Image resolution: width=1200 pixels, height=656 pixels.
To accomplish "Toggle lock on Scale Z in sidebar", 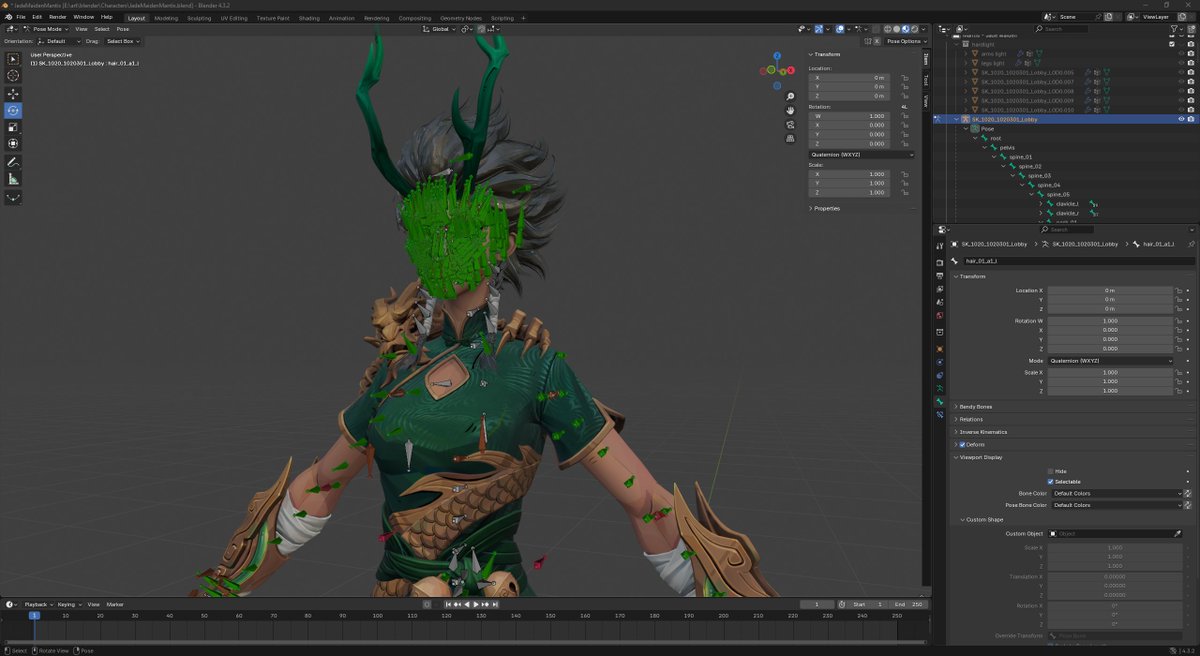I will coord(905,192).
